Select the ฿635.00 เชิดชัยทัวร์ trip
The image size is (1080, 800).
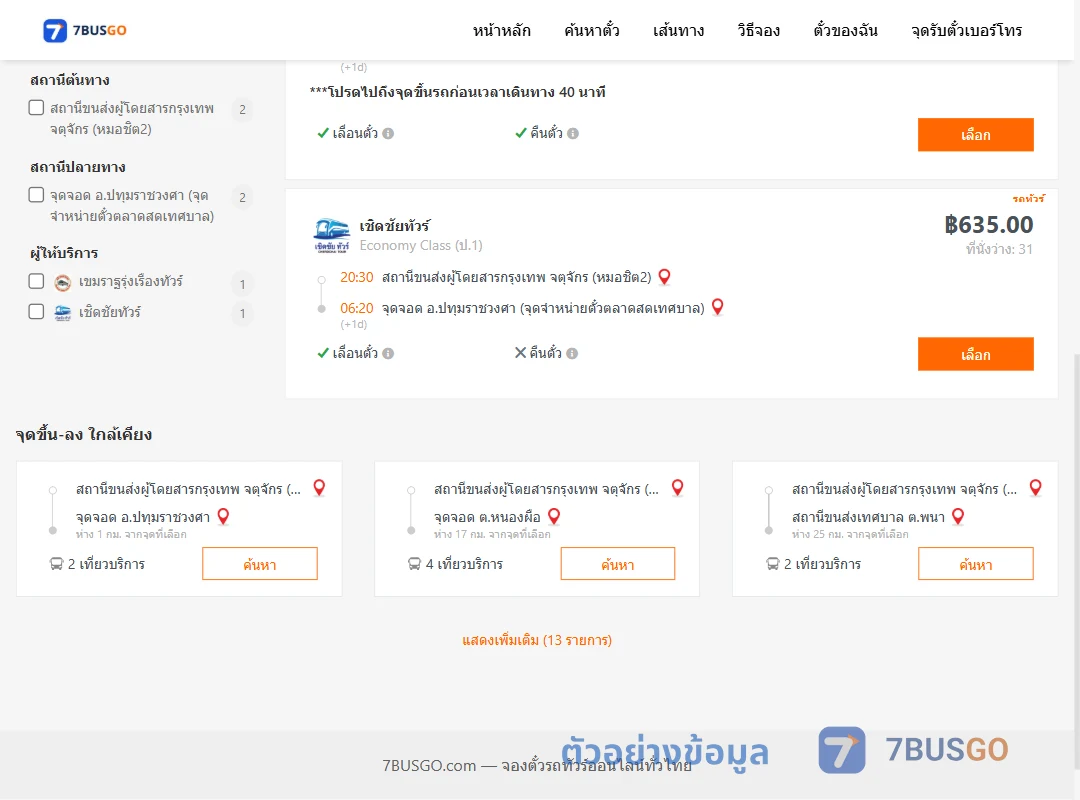975,354
